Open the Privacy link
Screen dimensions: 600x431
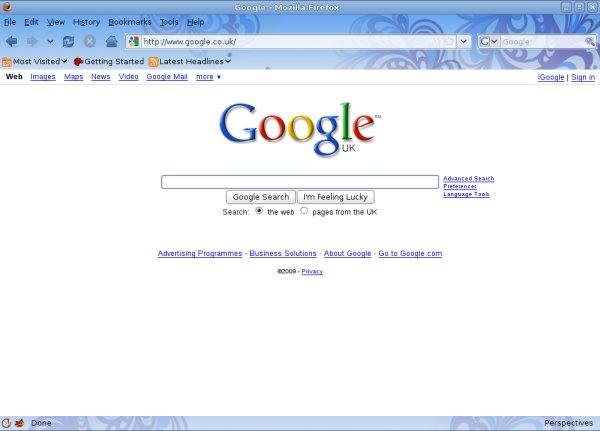pos(312,271)
